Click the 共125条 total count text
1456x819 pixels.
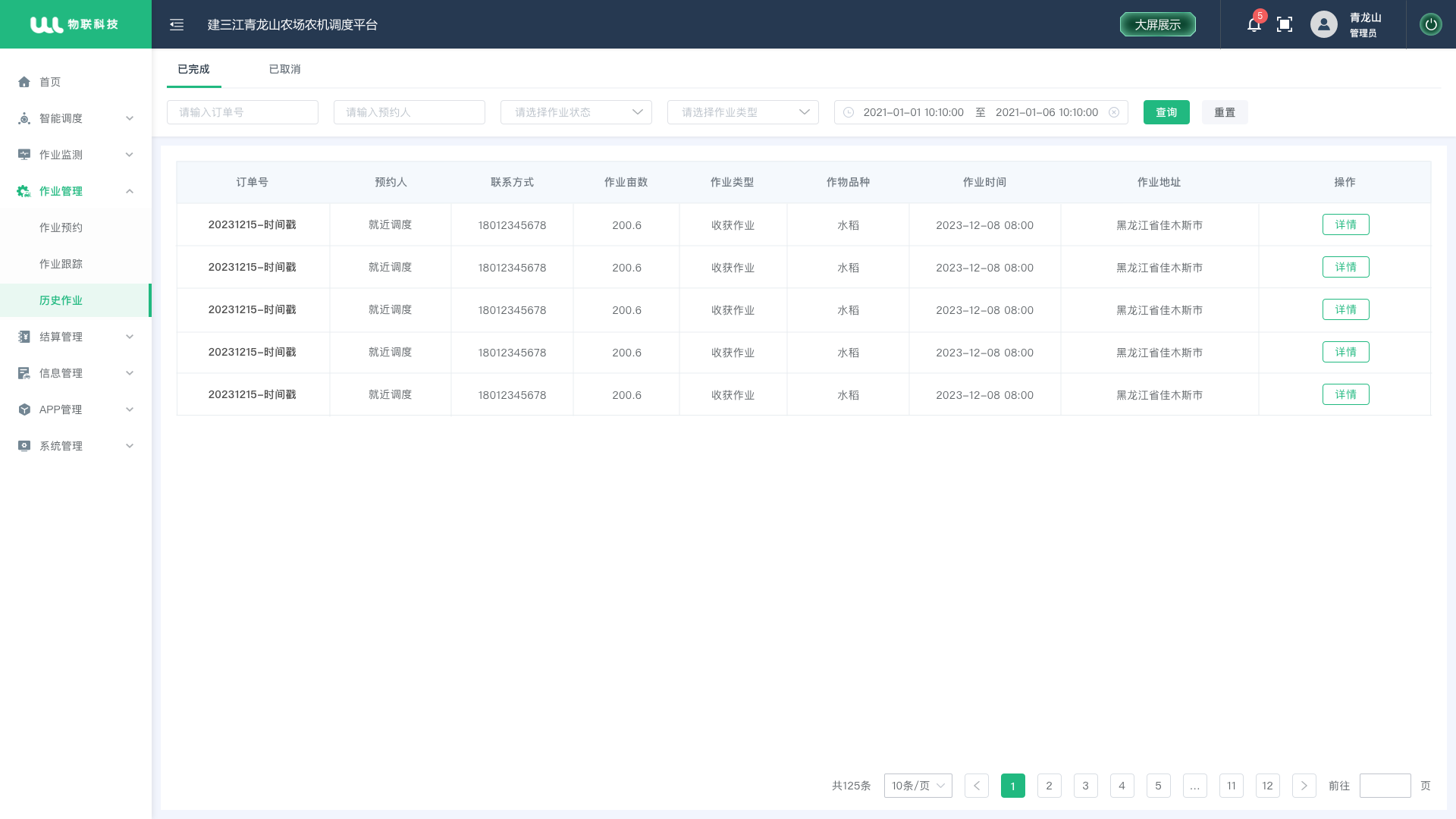[x=852, y=786]
